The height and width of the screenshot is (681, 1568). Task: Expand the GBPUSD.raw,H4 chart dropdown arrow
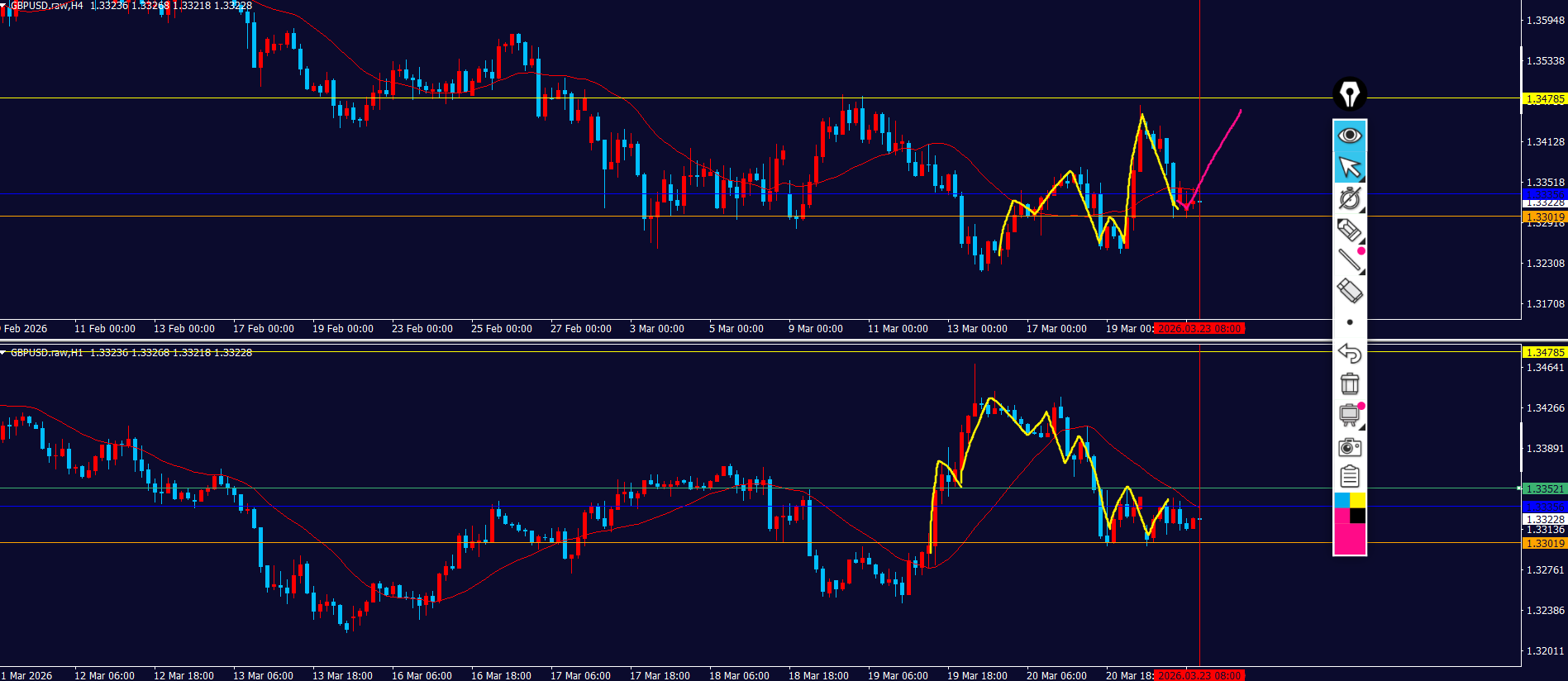coord(4,6)
